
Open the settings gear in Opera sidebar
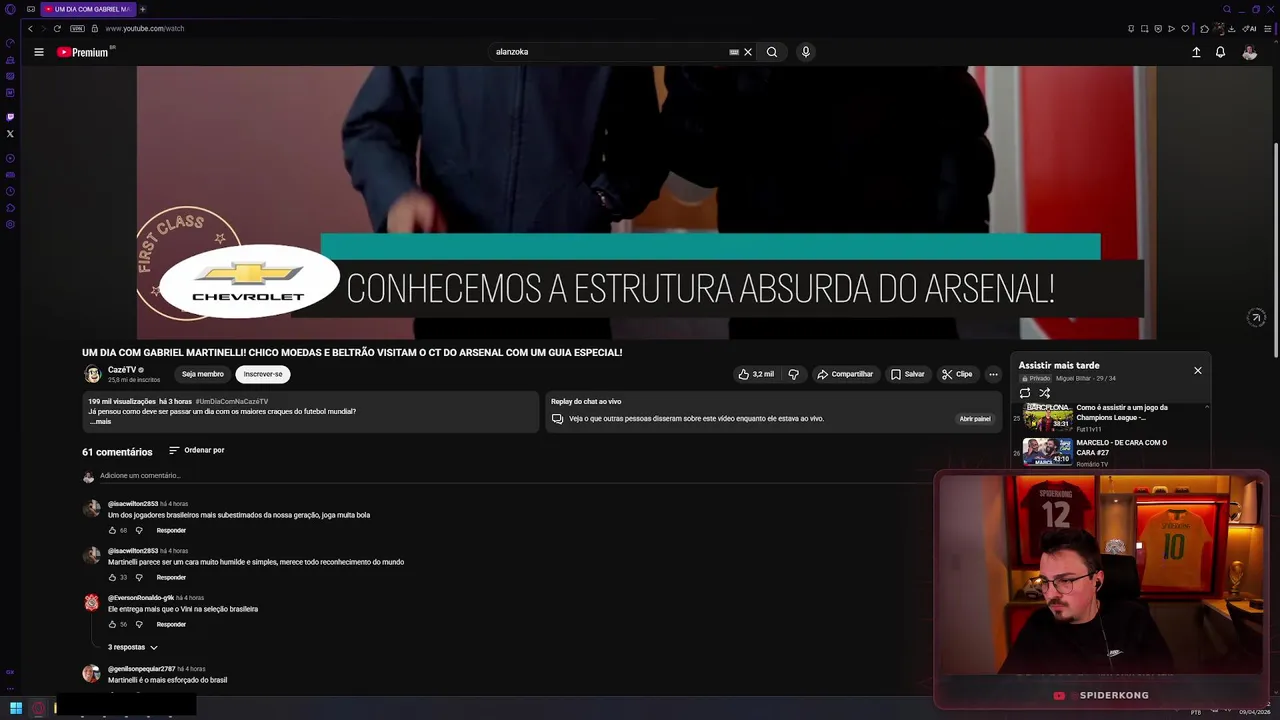click(x=10, y=224)
